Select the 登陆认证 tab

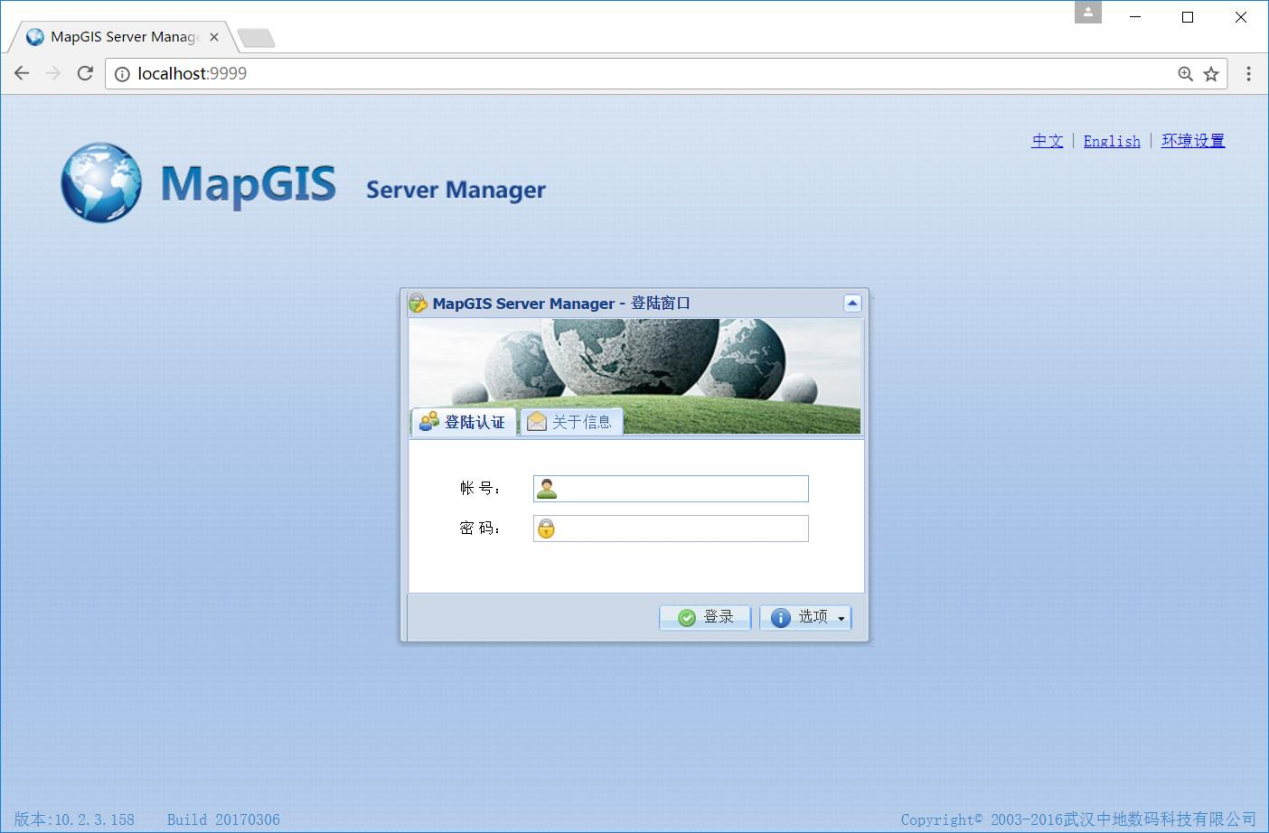click(462, 421)
